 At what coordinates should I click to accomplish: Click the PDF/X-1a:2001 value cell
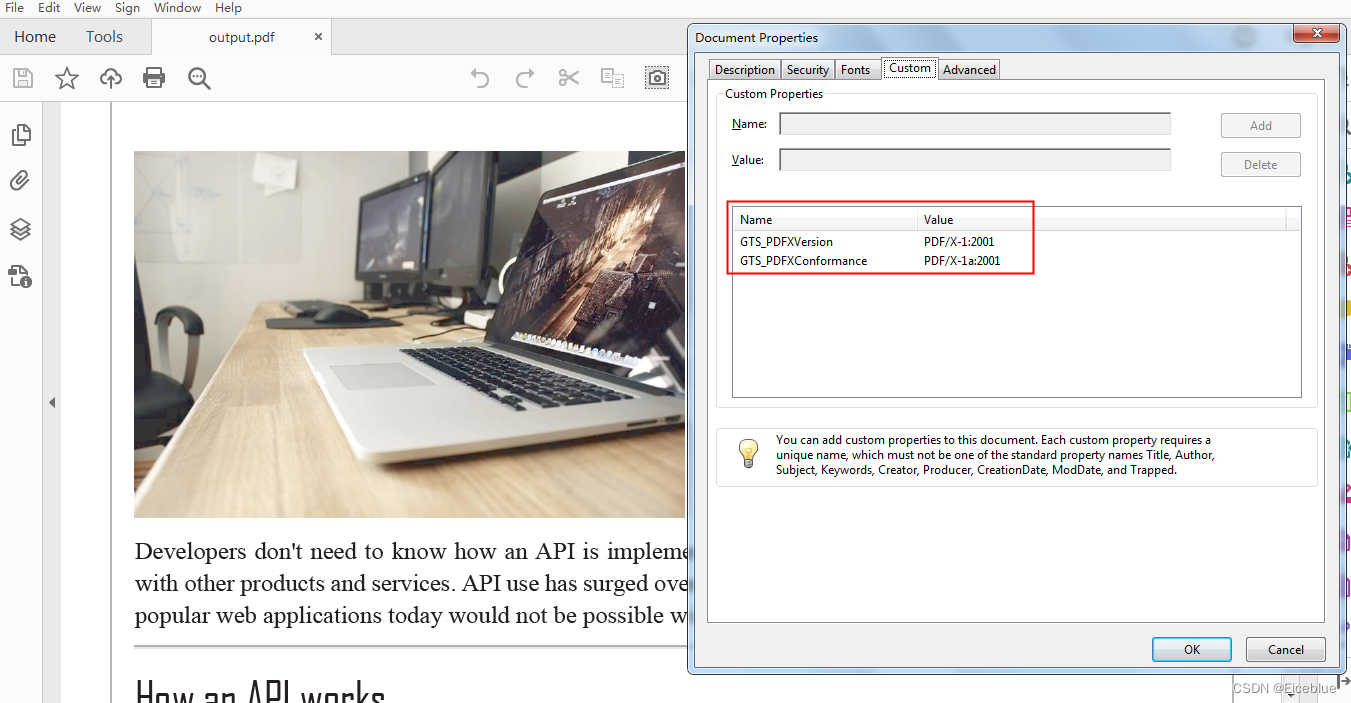962,261
